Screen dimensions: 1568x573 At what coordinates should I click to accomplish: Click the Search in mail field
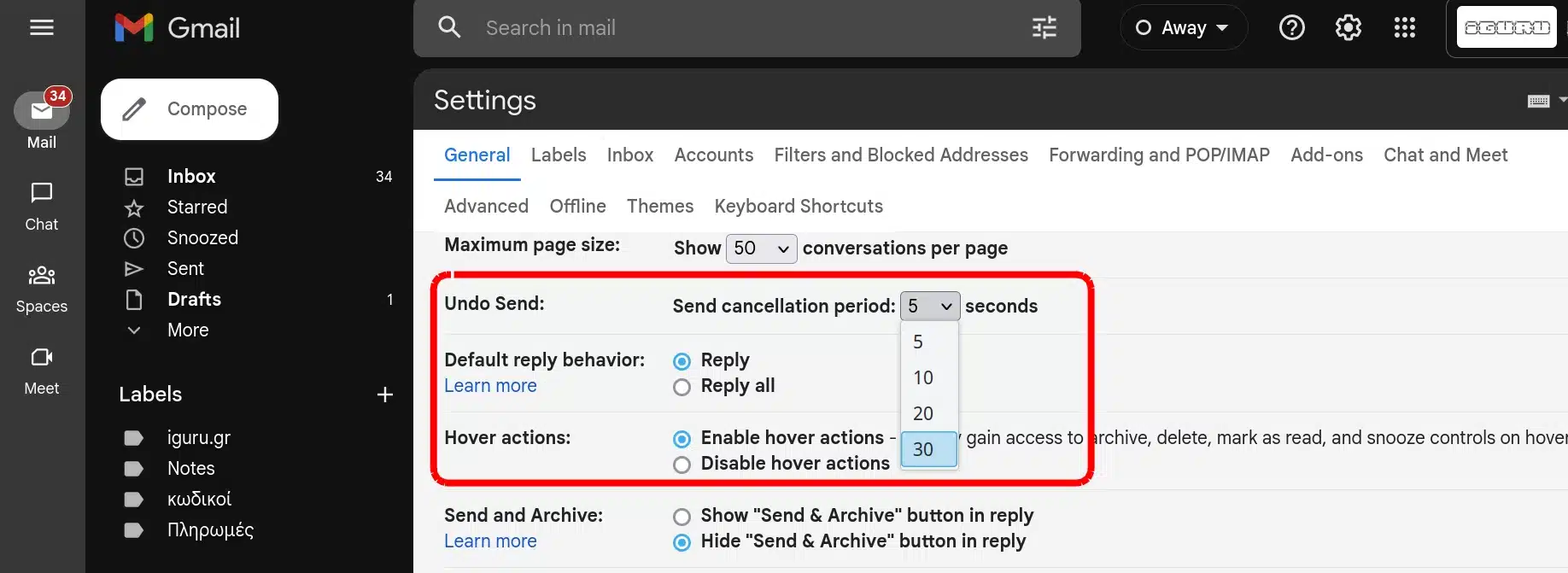coord(734,28)
